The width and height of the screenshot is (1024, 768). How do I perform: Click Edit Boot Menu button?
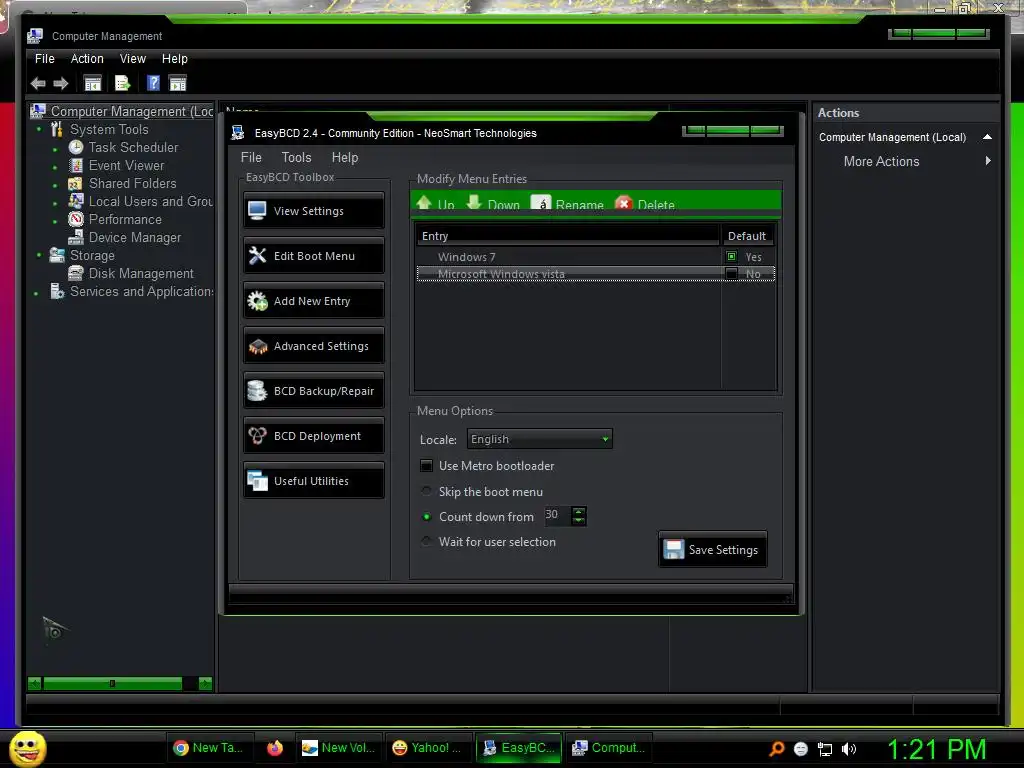[314, 255]
